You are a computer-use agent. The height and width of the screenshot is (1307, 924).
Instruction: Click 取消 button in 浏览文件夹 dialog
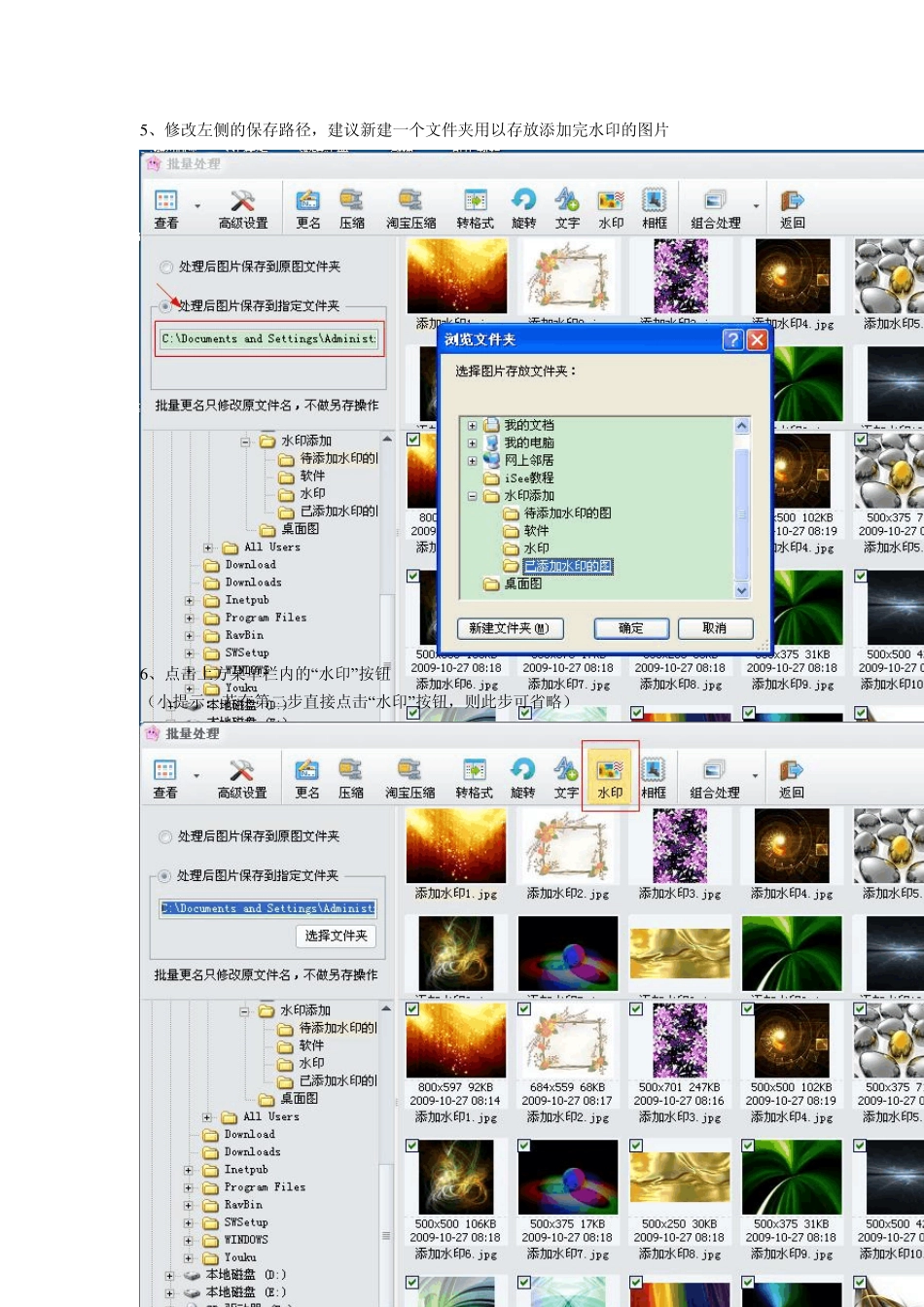(x=715, y=628)
